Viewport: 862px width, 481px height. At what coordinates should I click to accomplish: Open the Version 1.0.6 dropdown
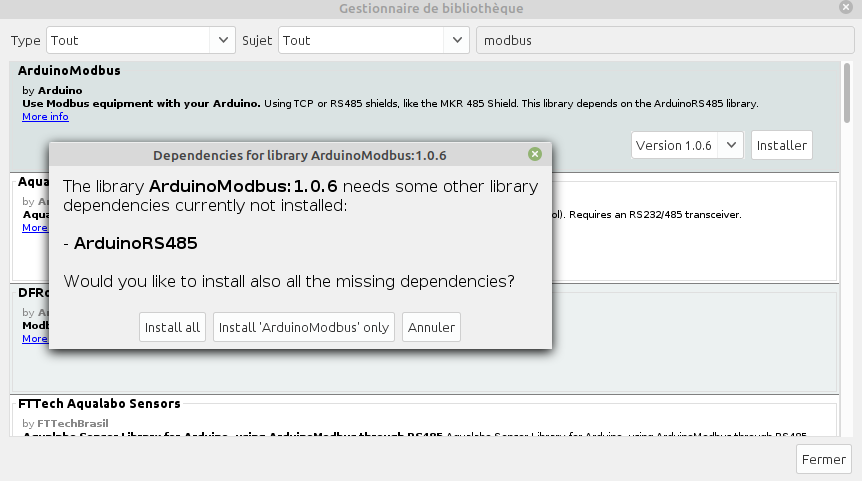pyautogui.click(x=687, y=145)
